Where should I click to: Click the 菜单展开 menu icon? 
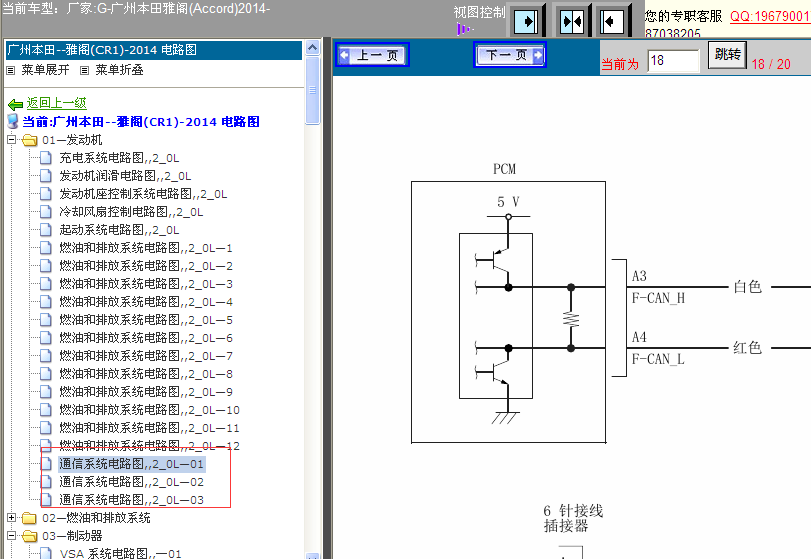pyautogui.click(x=10, y=70)
